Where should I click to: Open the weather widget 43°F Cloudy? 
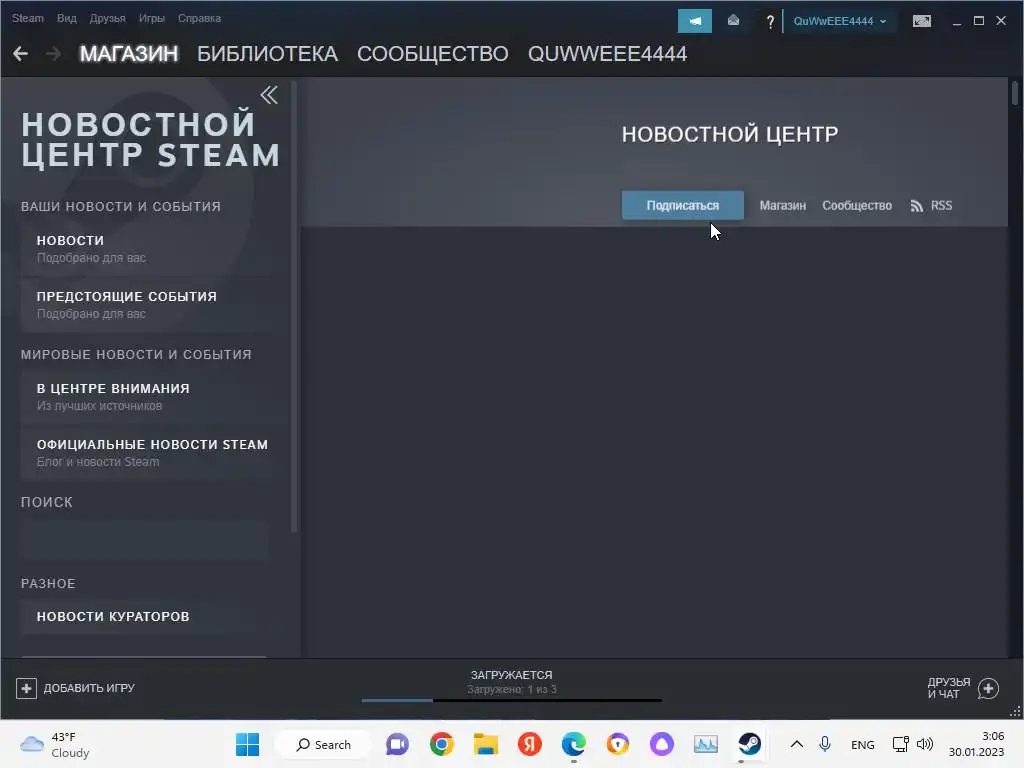pyautogui.click(x=55, y=744)
